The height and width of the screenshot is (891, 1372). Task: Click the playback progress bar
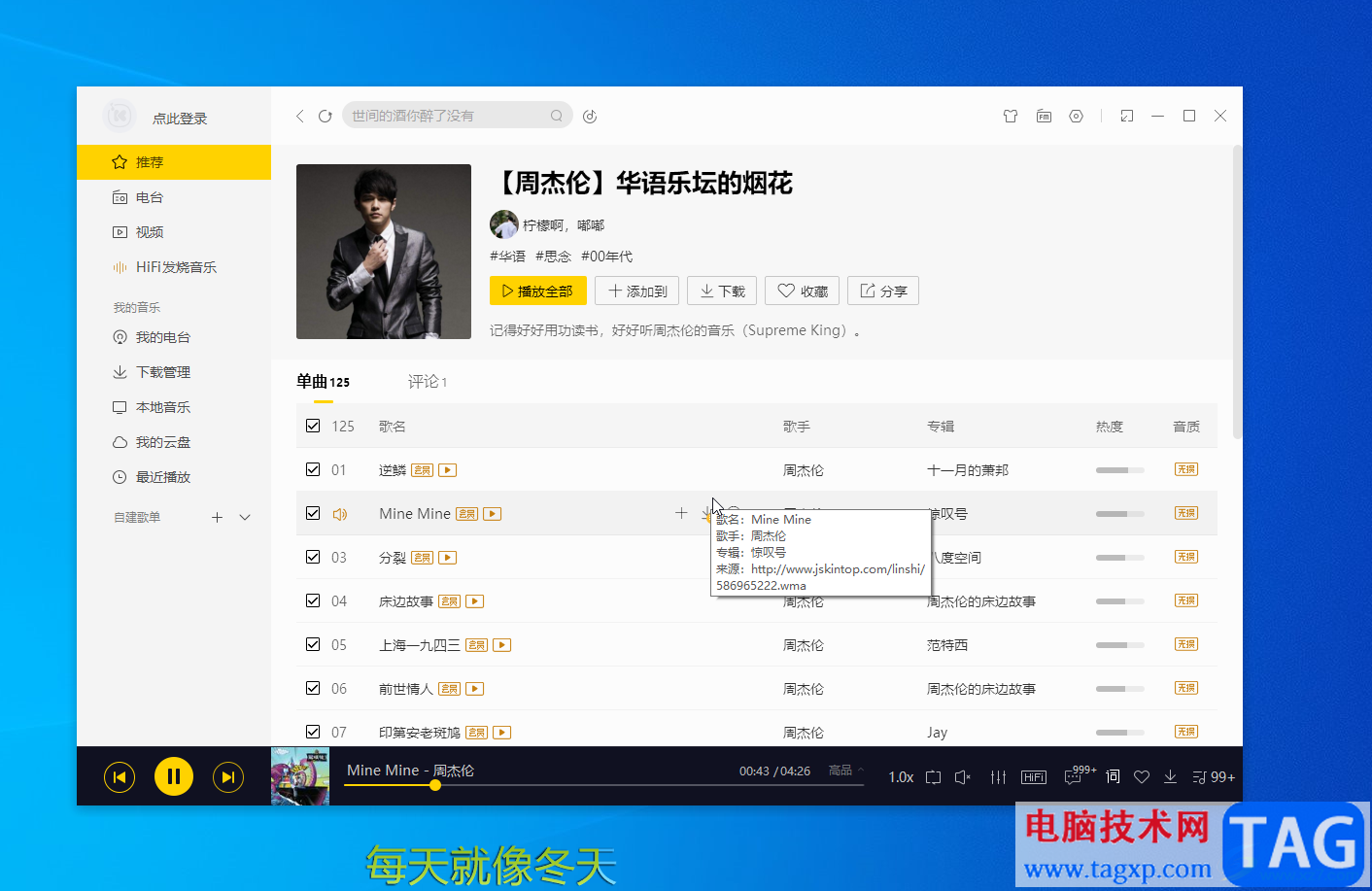pos(603,785)
